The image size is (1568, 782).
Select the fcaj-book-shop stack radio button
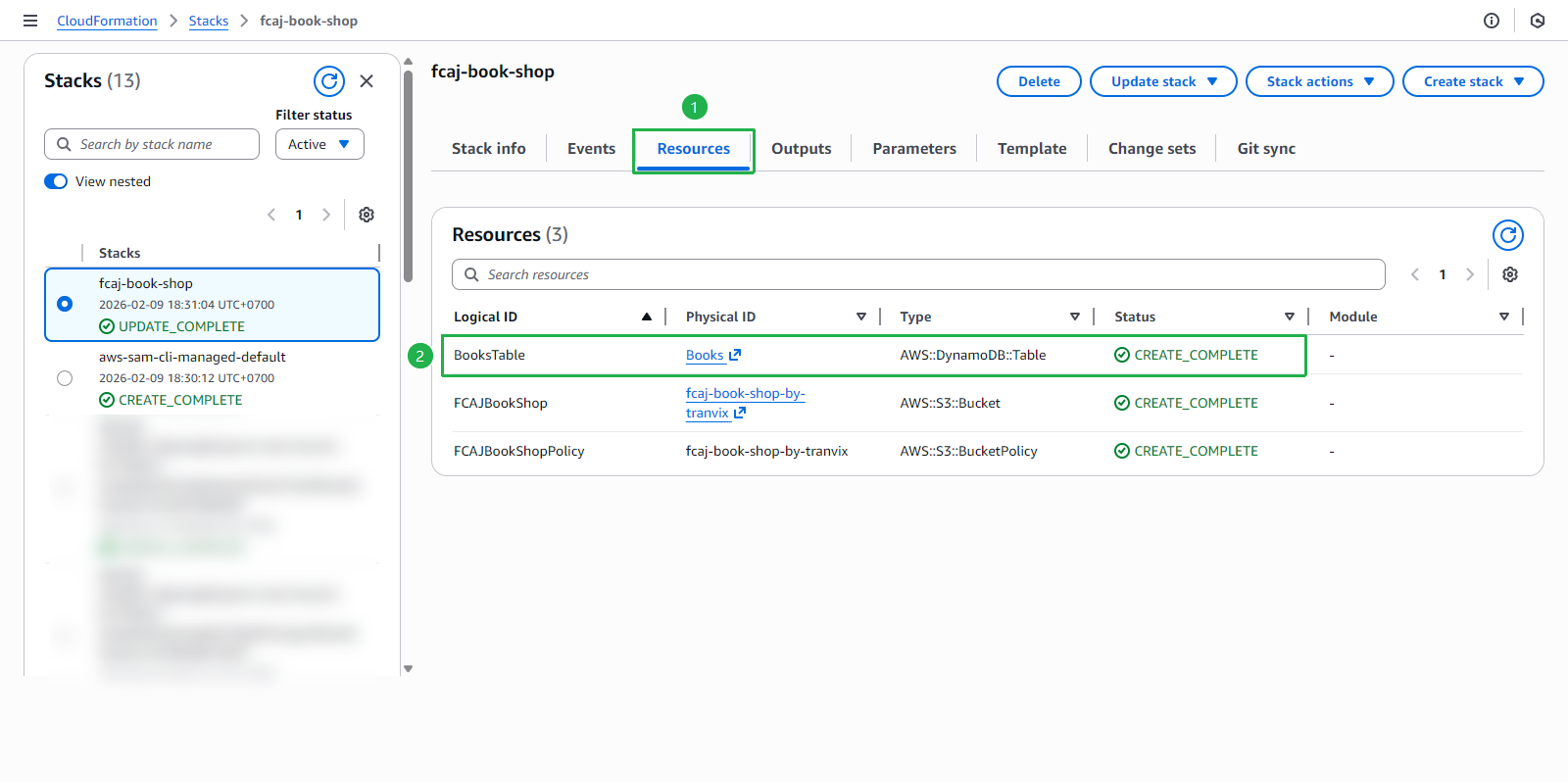[65, 304]
